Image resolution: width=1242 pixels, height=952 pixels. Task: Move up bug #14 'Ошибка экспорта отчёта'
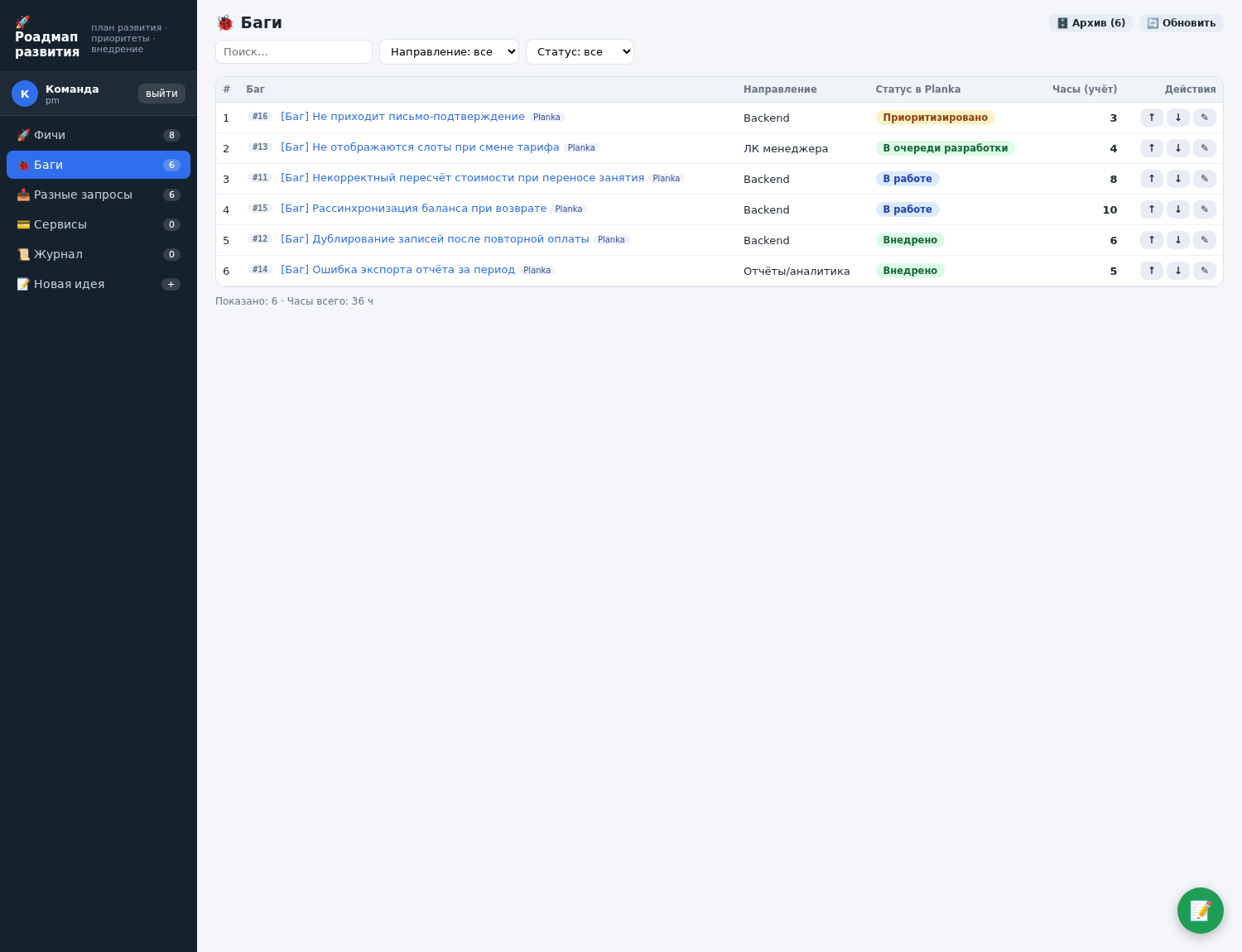click(1151, 271)
